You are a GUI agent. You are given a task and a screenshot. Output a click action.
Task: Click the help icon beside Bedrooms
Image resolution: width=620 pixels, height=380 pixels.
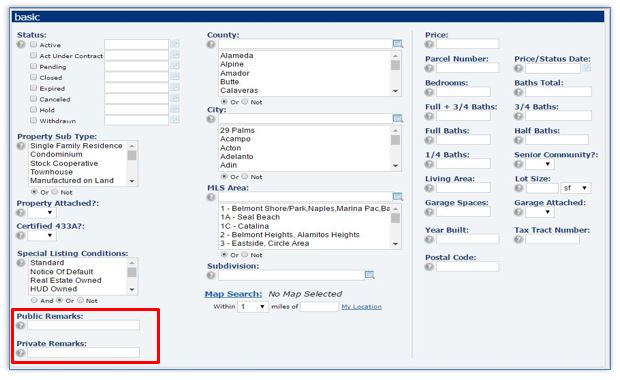[x=429, y=92]
